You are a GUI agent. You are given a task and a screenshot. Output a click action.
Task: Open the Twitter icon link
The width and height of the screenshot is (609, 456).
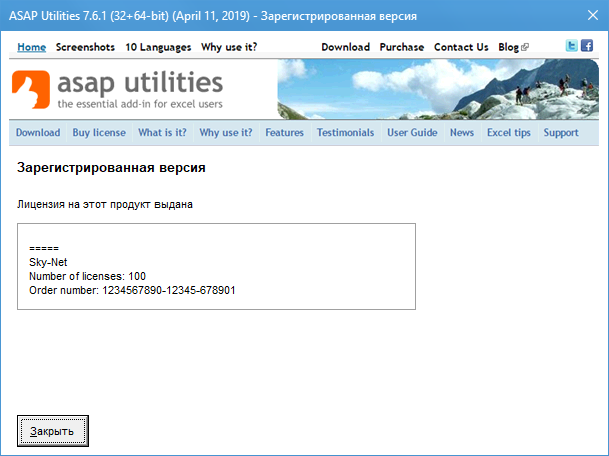pyautogui.click(x=571, y=45)
